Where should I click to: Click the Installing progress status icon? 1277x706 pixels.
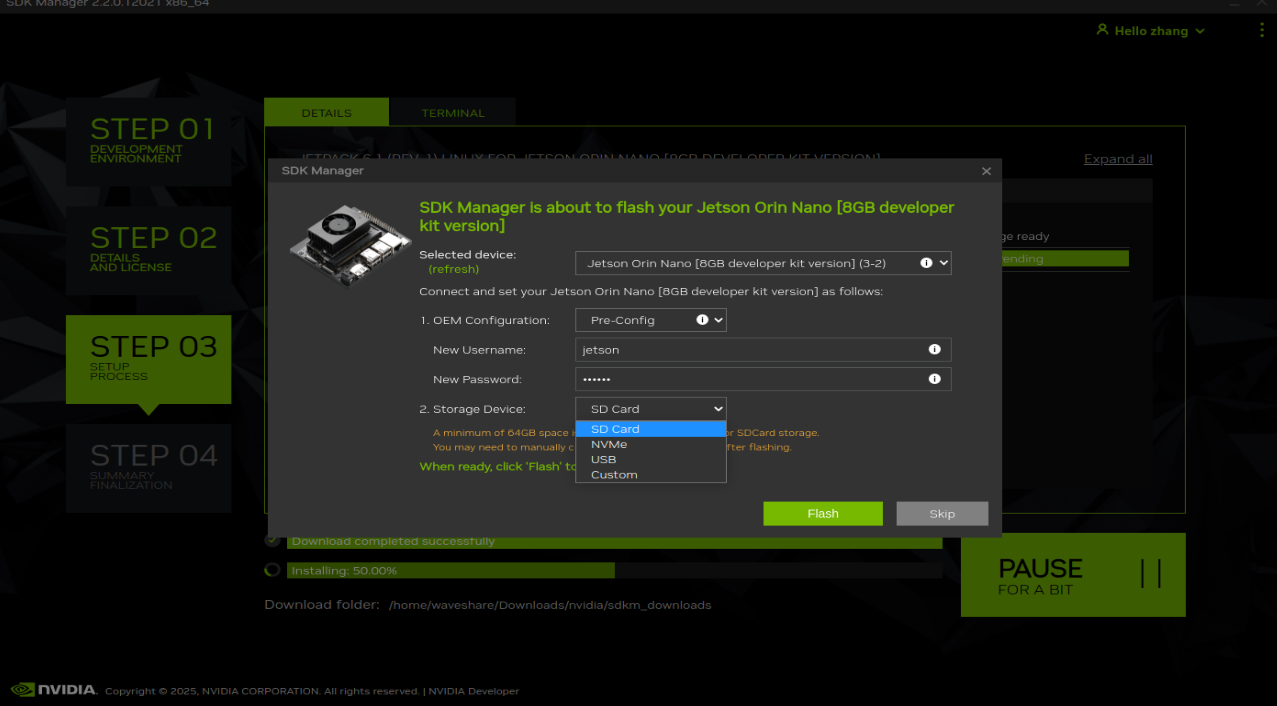tap(272, 570)
